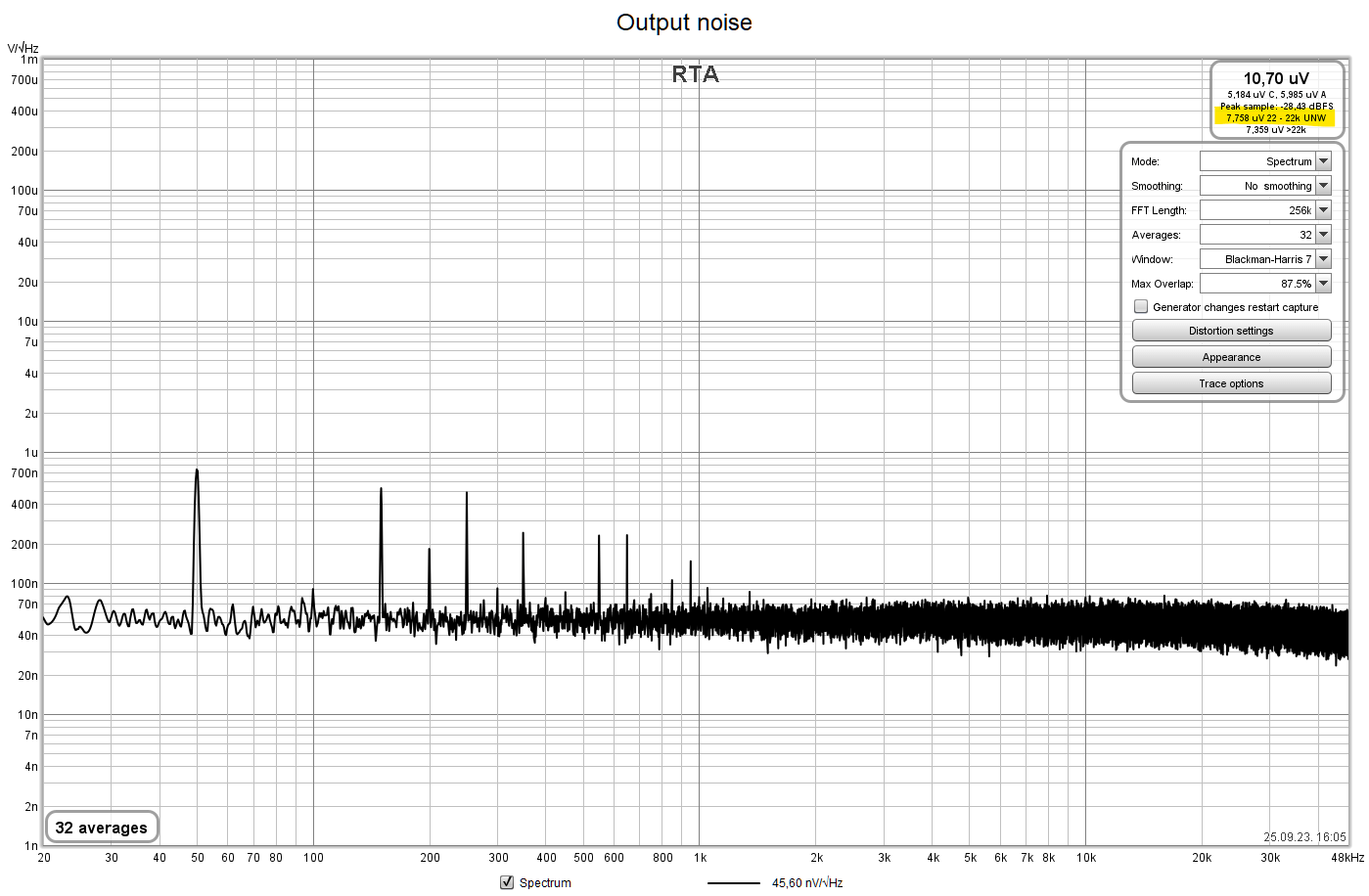Click the black Spectrum trace line sample

point(733,883)
